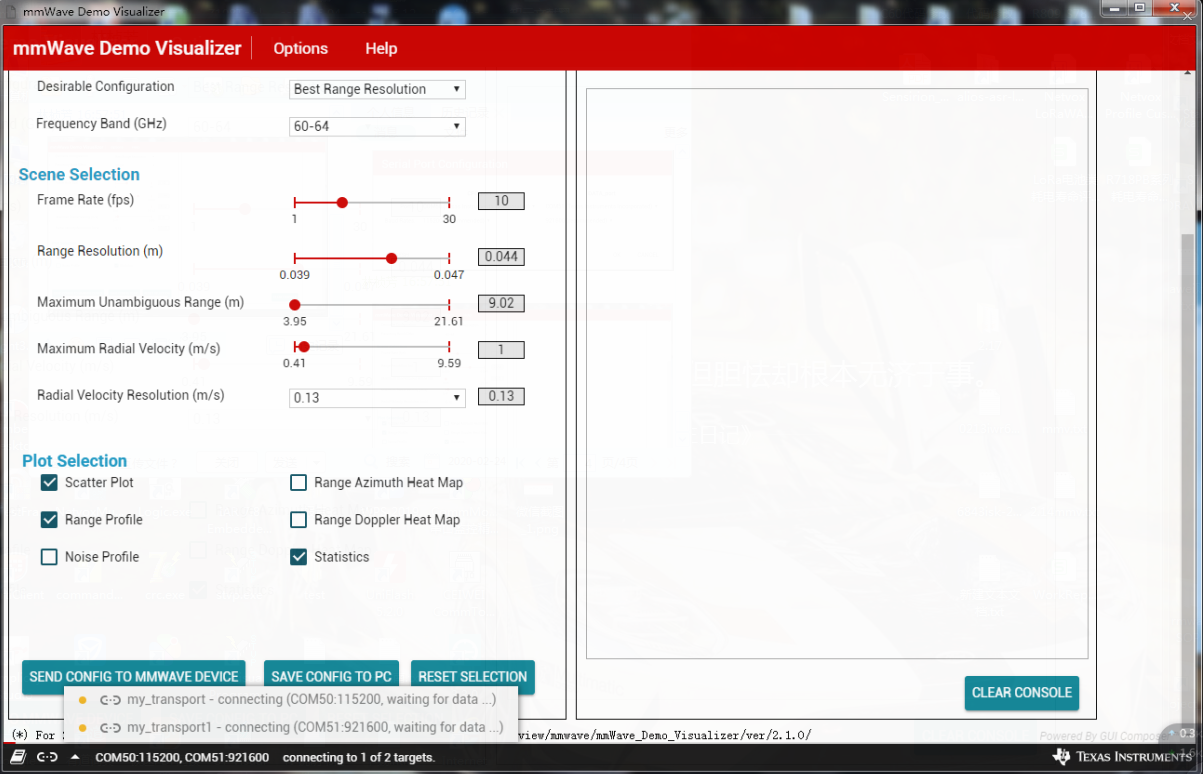The image size is (1203, 774).
Task: Click Send Config to mmWave Device button
Action: pyautogui.click(x=134, y=677)
